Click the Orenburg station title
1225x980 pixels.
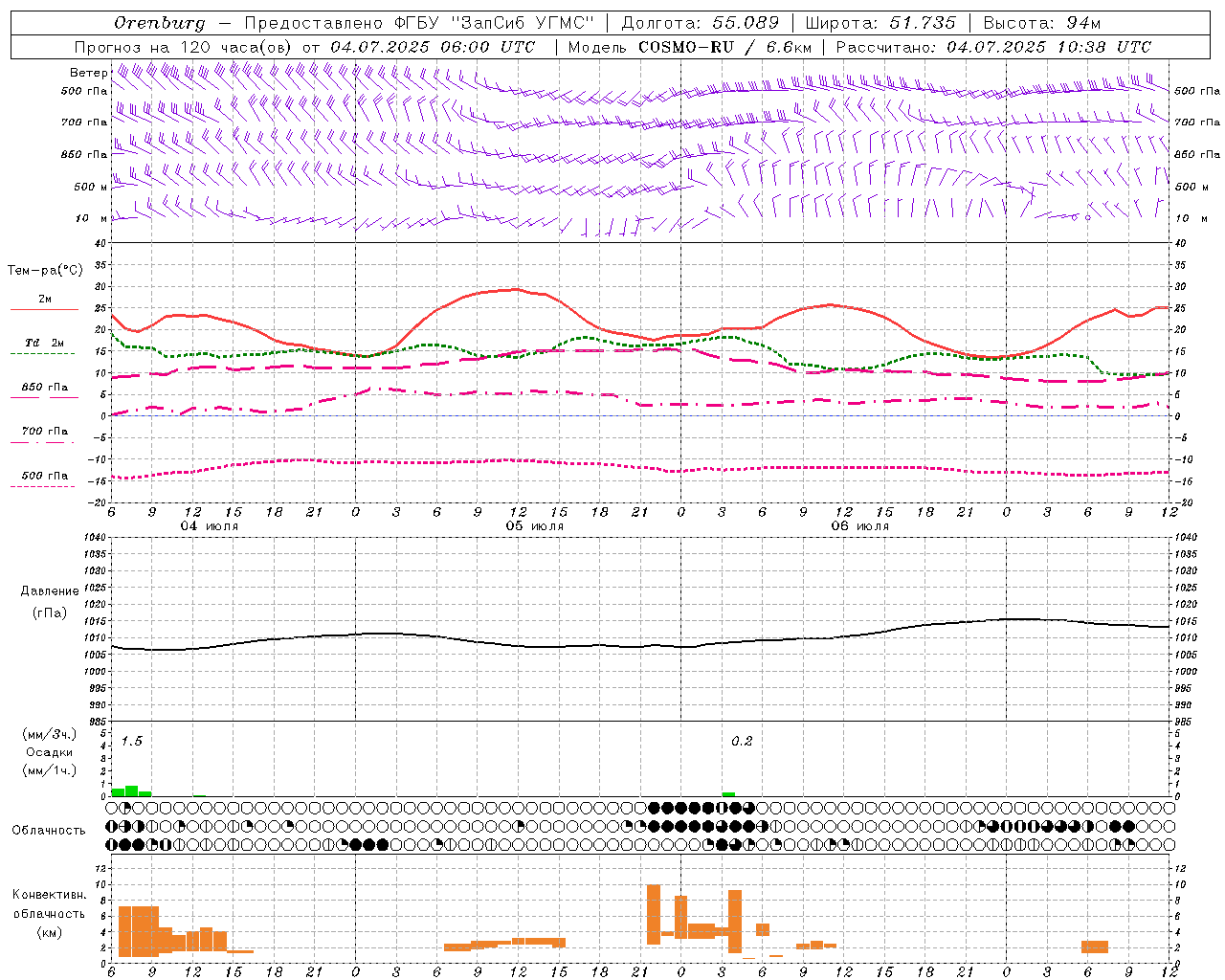[x=159, y=22]
